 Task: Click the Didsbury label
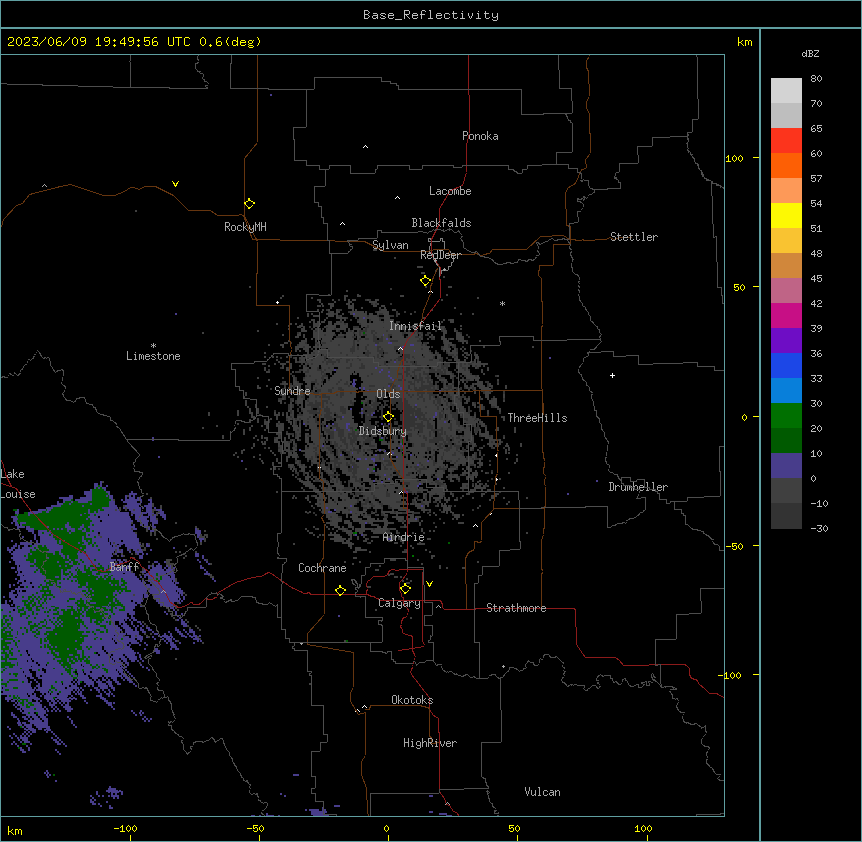[383, 431]
